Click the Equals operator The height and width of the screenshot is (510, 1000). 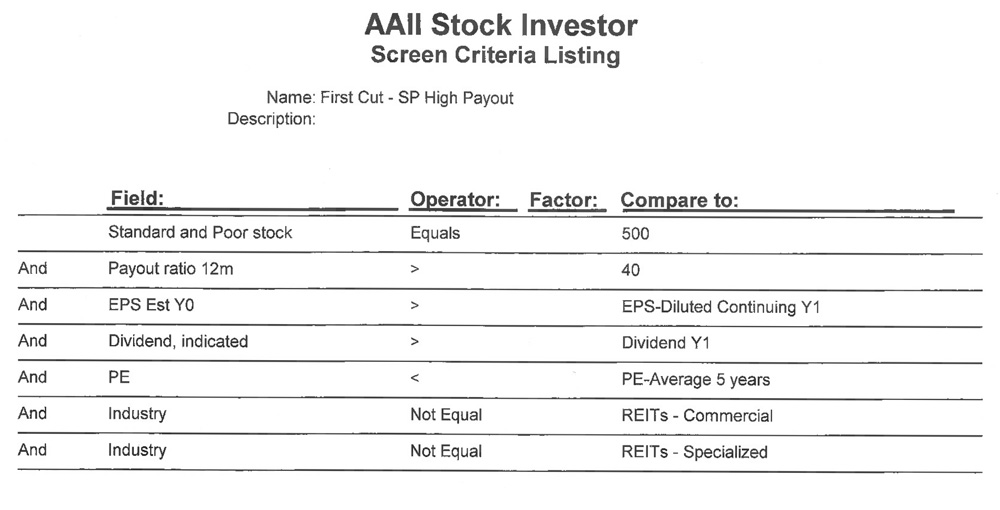(435, 233)
